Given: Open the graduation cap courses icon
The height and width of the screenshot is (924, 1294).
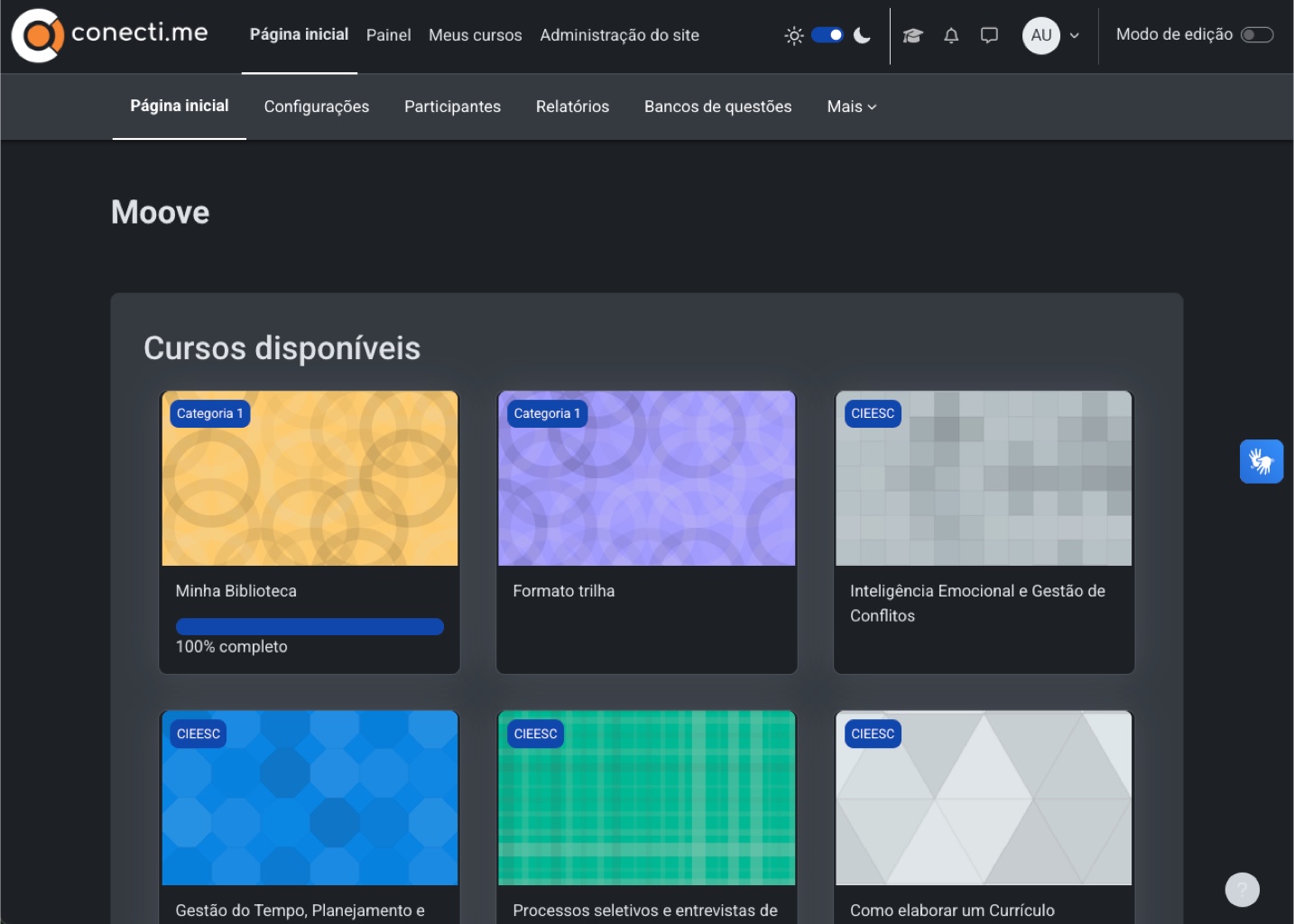Looking at the screenshot, I should point(912,35).
